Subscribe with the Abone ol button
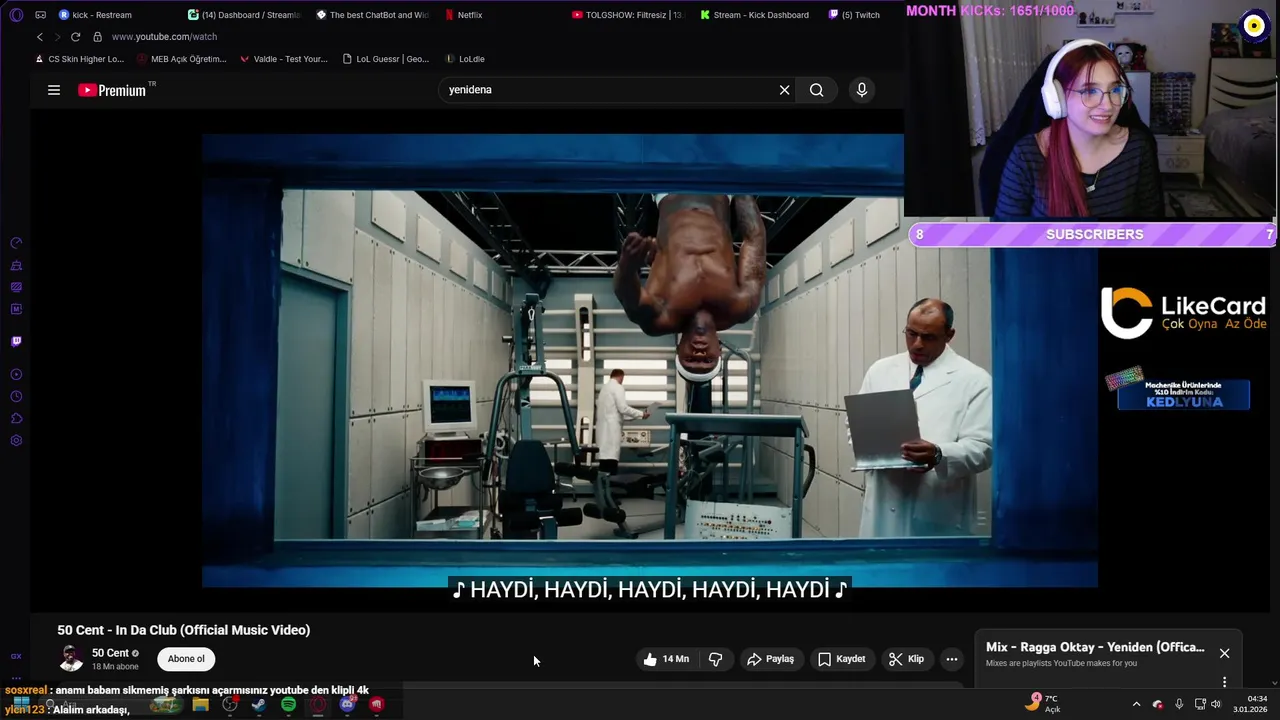 click(186, 659)
